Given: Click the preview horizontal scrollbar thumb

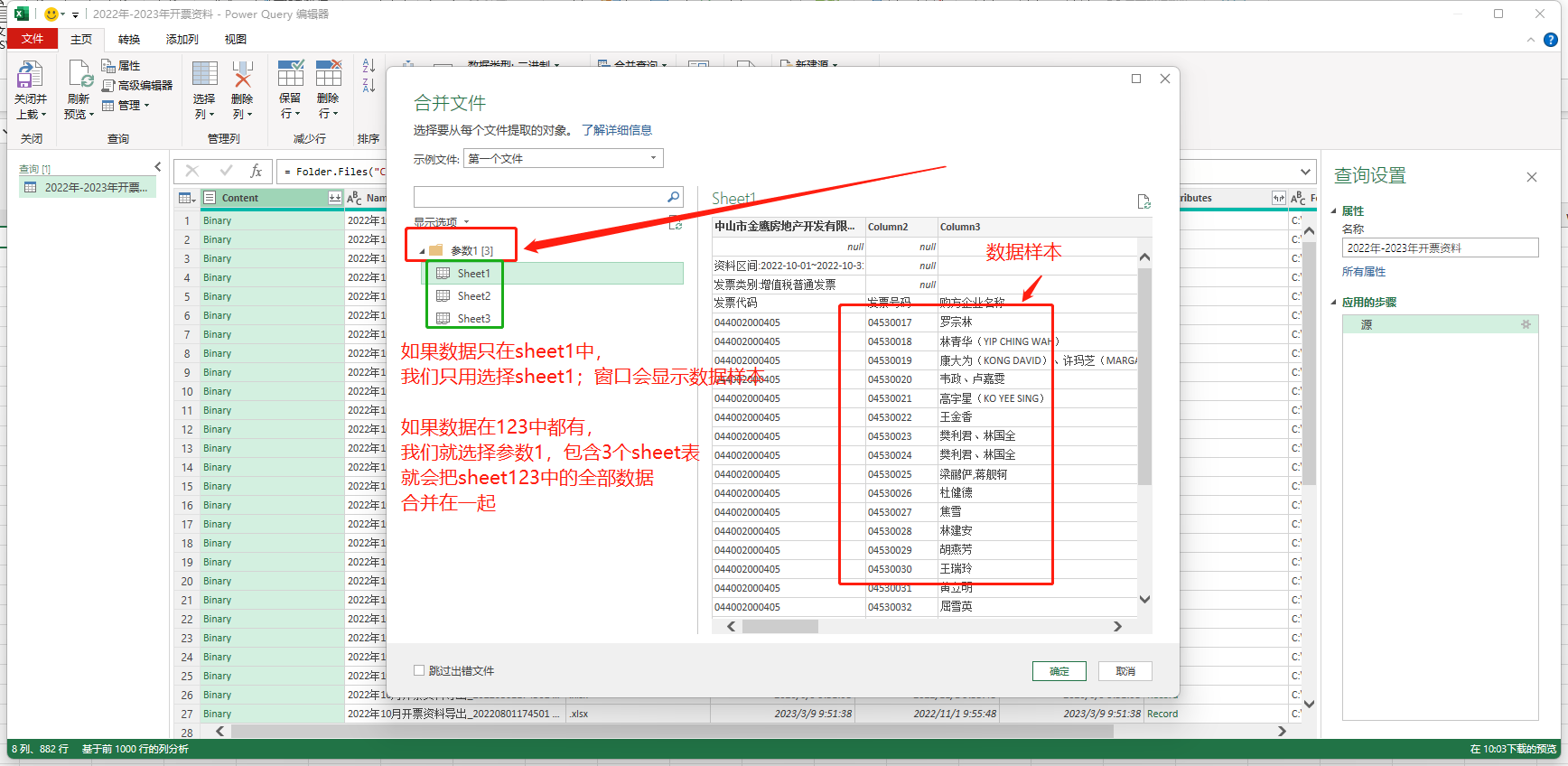Looking at the screenshot, I should click(780, 626).
